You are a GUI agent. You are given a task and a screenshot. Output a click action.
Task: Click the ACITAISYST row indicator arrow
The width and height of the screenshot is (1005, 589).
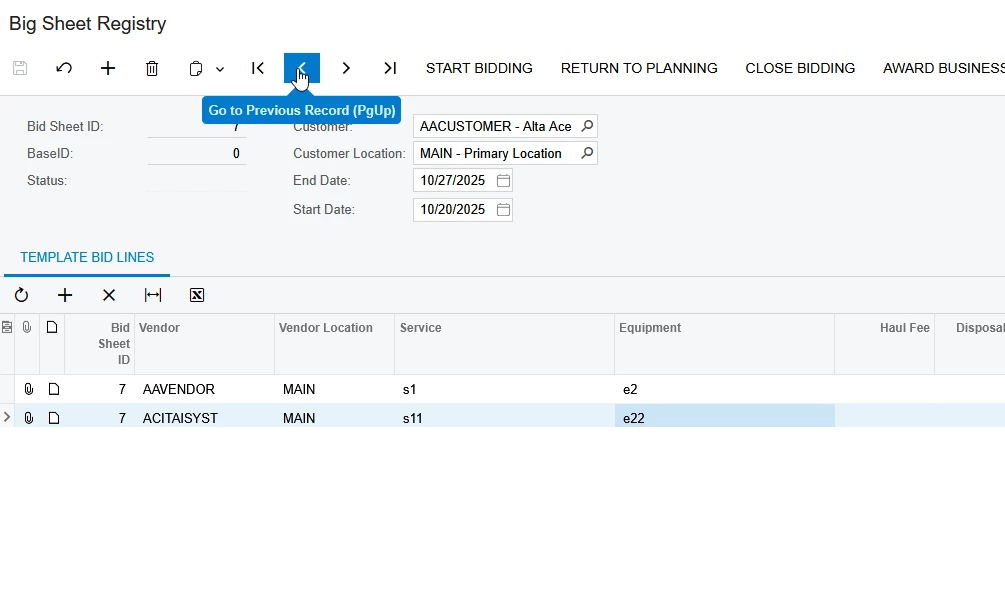(x=6, y=417)
